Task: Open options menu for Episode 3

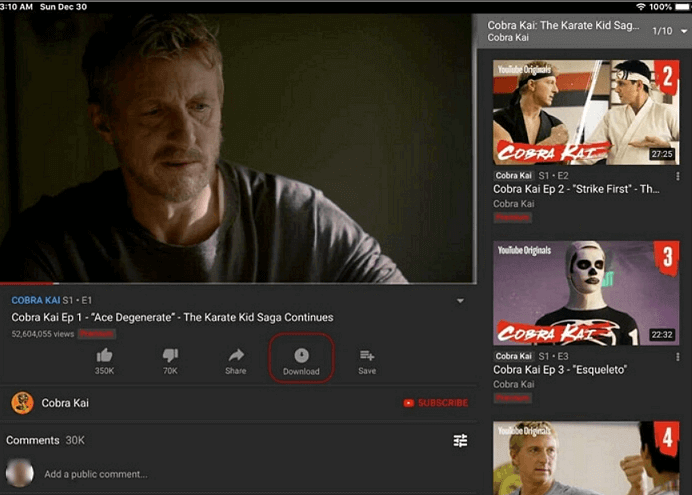Action: [677, 357]
